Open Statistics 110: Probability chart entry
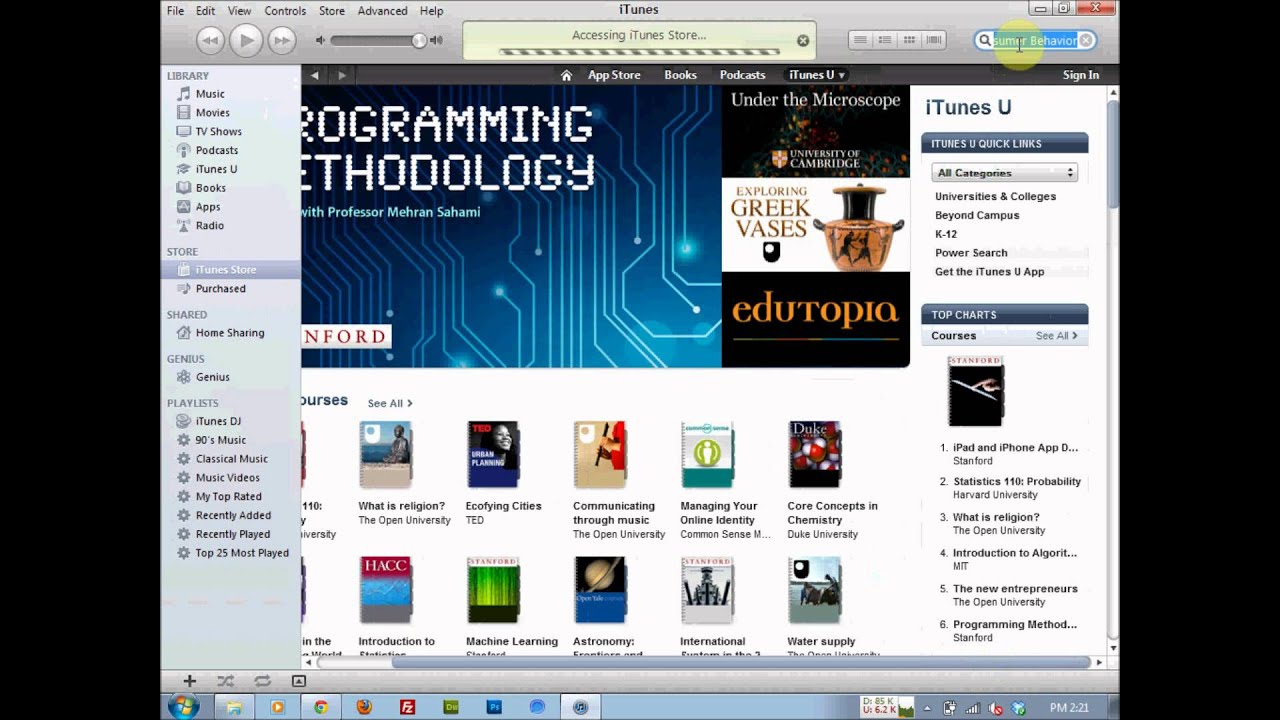This screenshot has width=1280, height=720. coord(1016,482)
